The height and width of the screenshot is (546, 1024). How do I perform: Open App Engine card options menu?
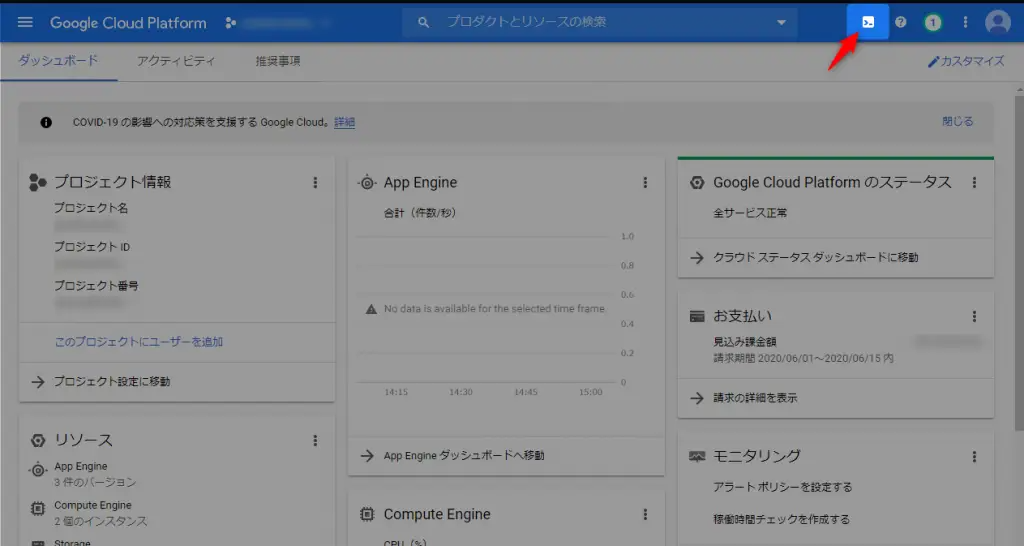point(645,183)
